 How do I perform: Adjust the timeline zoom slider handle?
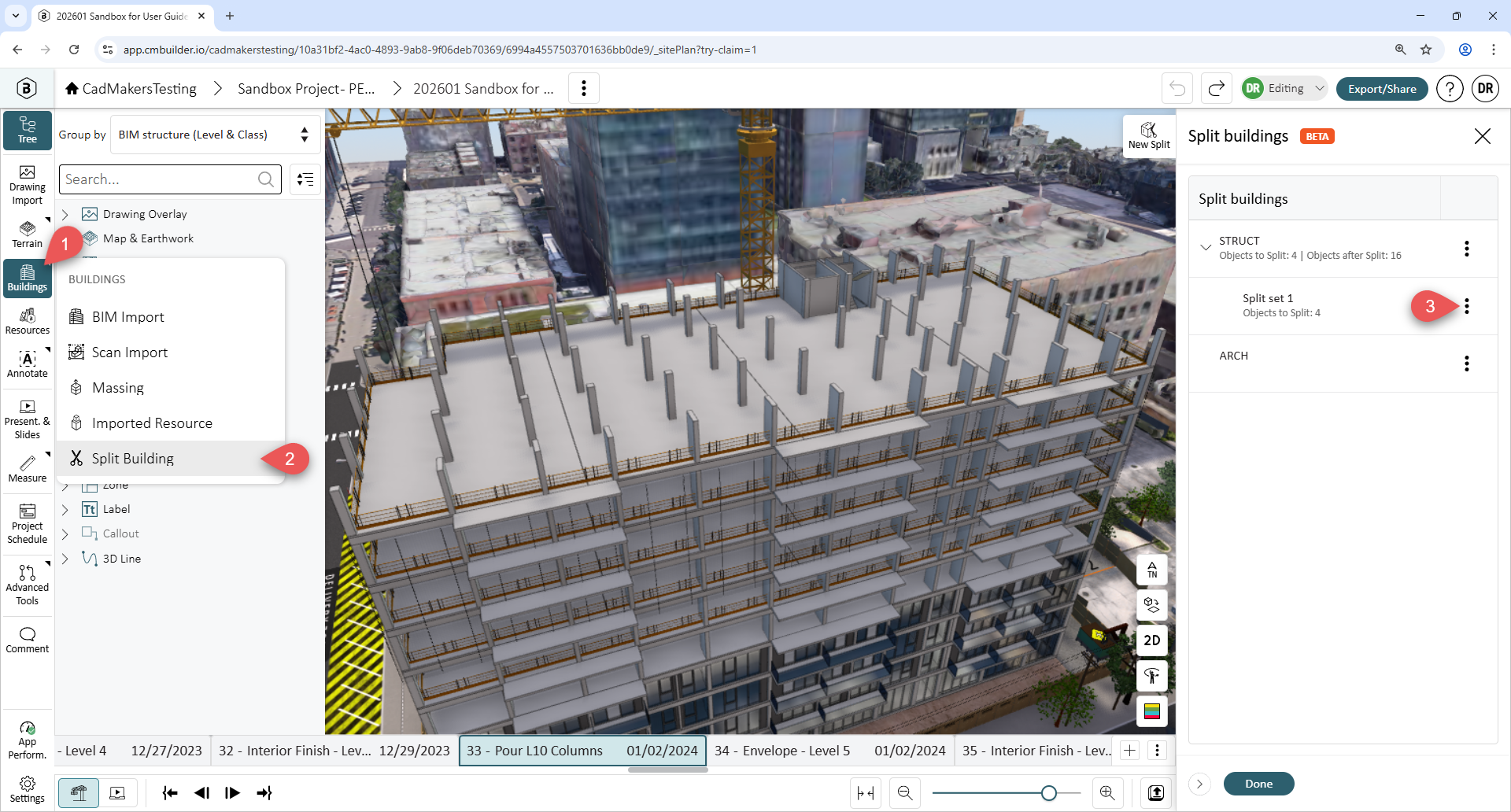click(x=1048, y=793)
